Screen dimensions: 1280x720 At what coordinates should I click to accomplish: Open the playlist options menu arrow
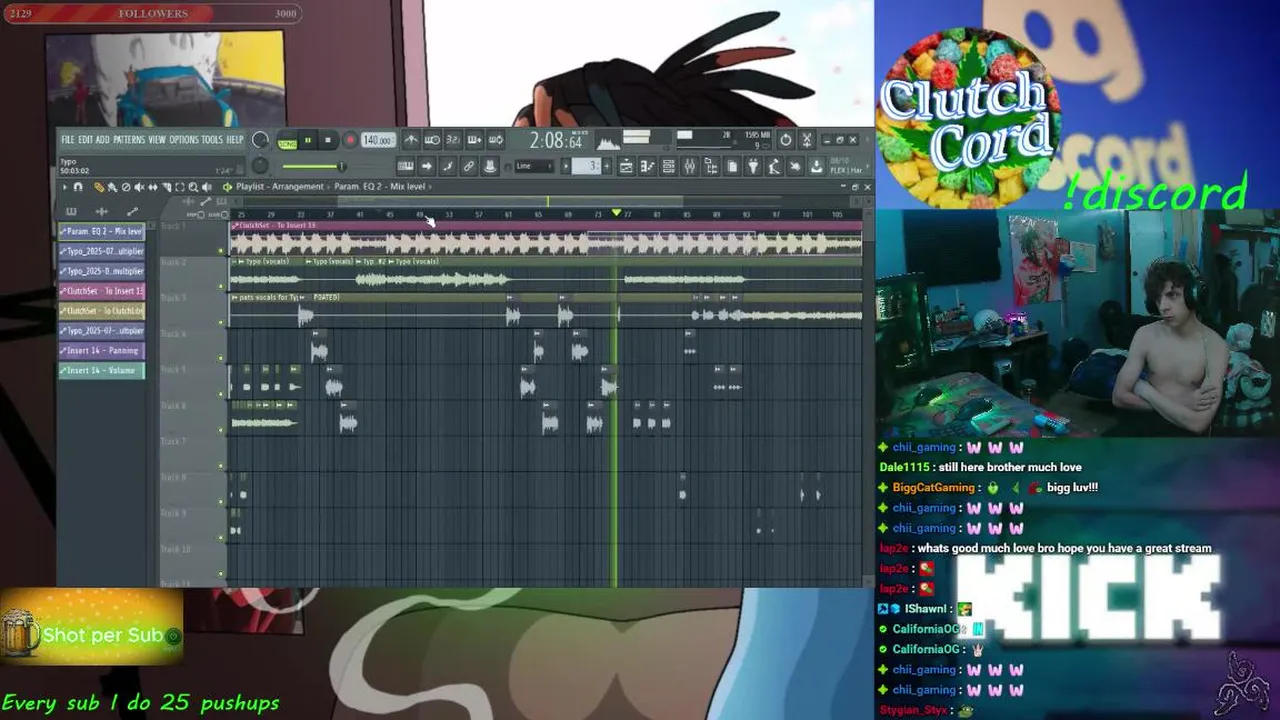tap(65, 187)
